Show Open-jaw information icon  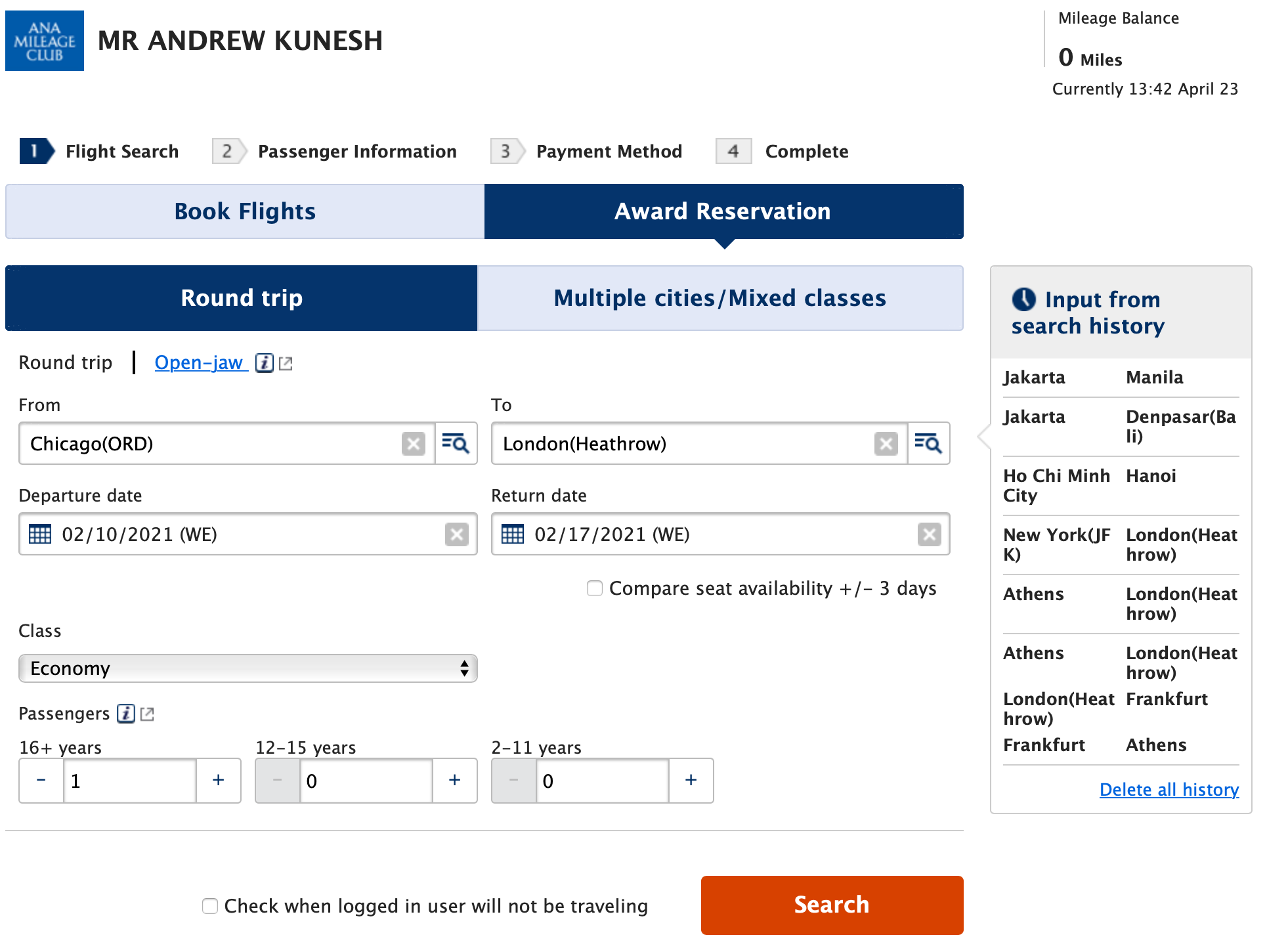[x=265, y=363]
